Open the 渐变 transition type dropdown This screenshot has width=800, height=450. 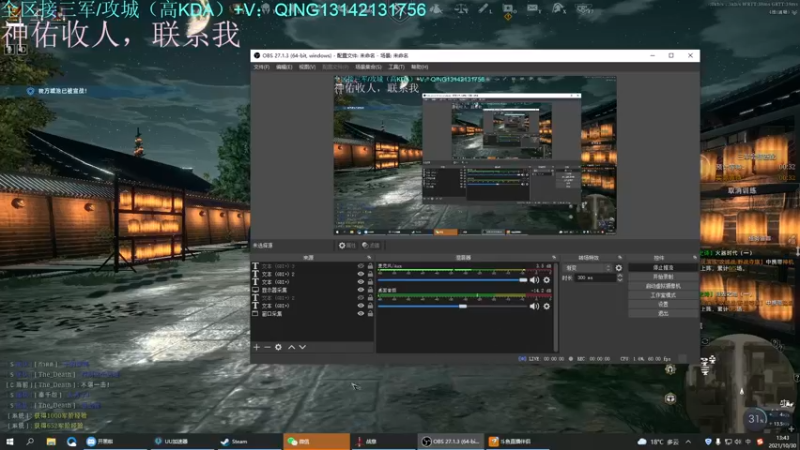[587, 268]
